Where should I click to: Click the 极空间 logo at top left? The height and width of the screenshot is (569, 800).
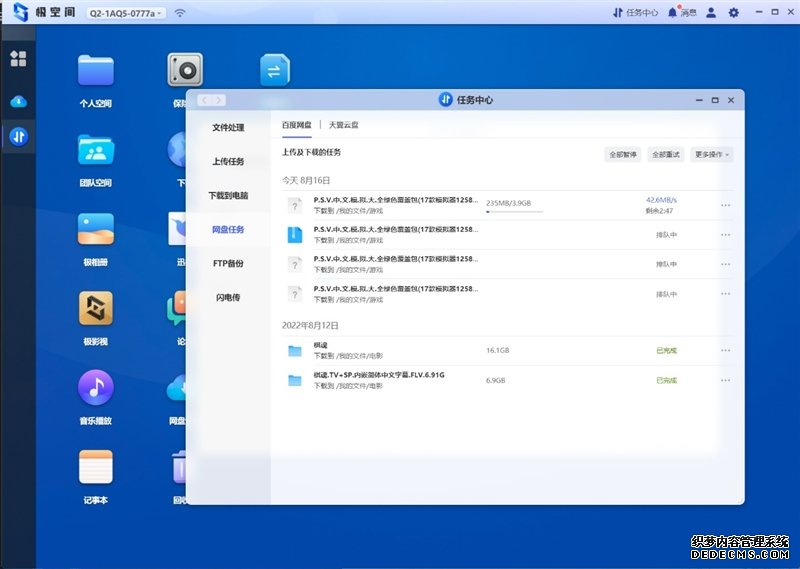coord(44,12)
